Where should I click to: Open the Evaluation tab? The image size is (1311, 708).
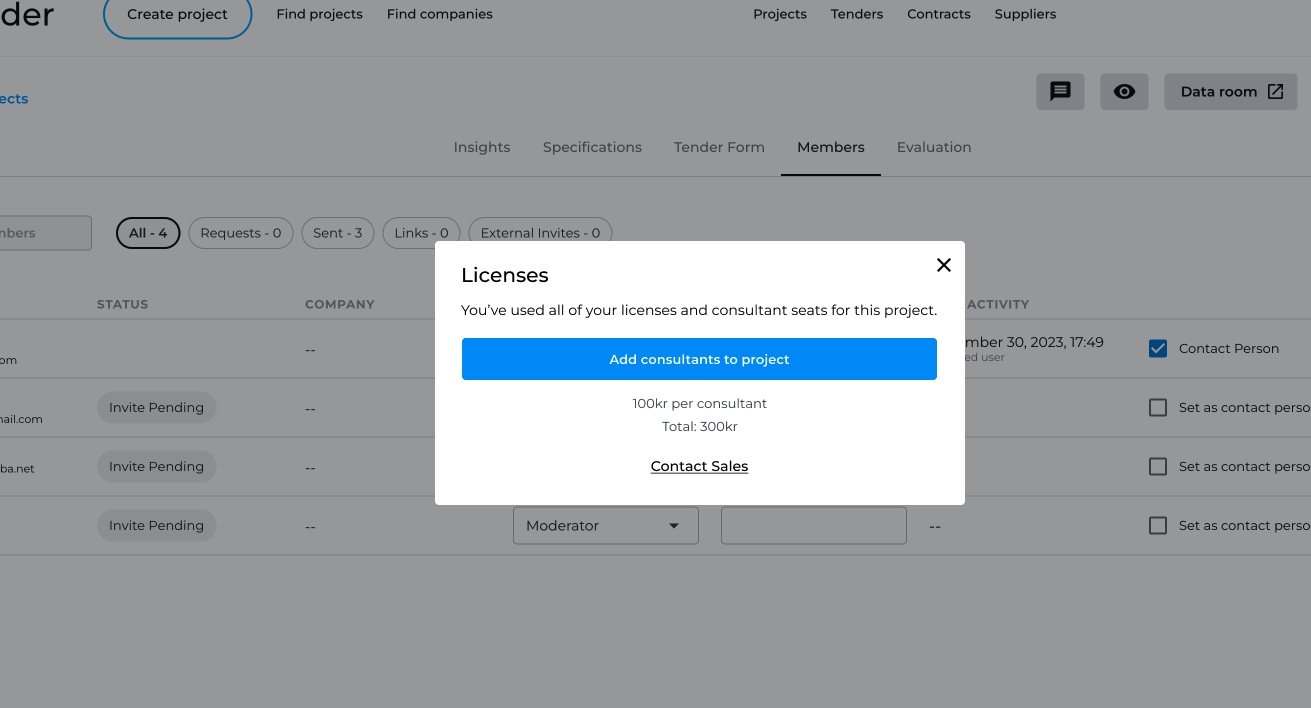(x=934, y=147)
